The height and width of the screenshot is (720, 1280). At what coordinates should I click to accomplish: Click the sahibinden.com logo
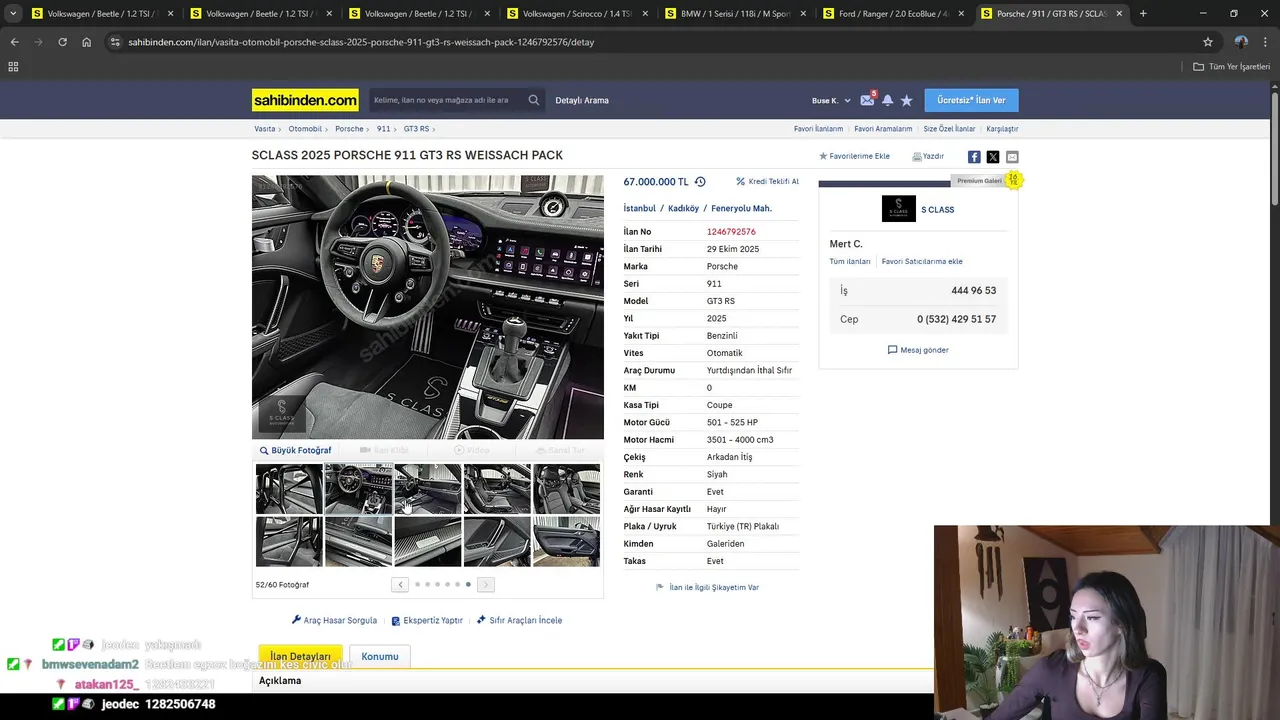[305, 100]
